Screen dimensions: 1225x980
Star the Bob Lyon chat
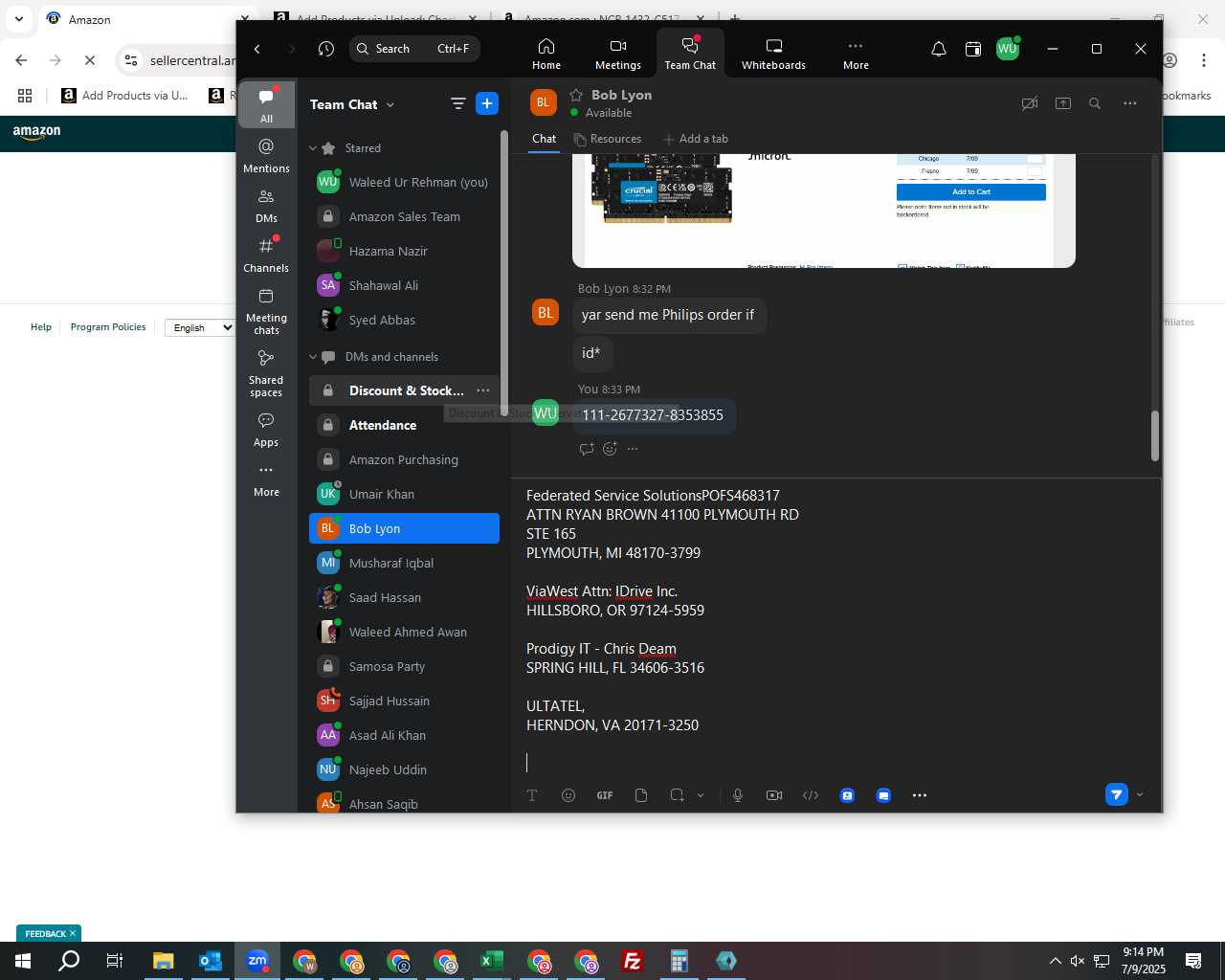pyautogui.click(x=576, y=95)
